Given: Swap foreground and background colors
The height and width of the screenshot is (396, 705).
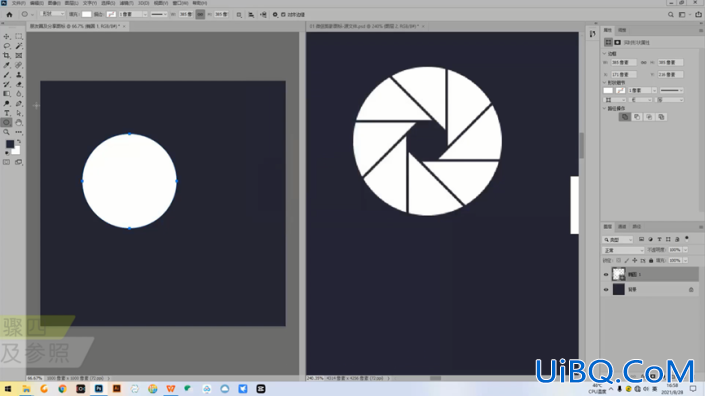Looking at the screenshot, I should 19,142.
